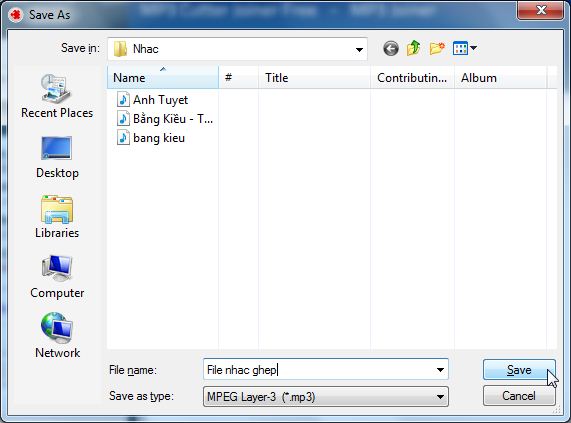Viewport: 571px width, 423px height.
Task: Open View menu dropdown arrow
Action: [473, 48]
